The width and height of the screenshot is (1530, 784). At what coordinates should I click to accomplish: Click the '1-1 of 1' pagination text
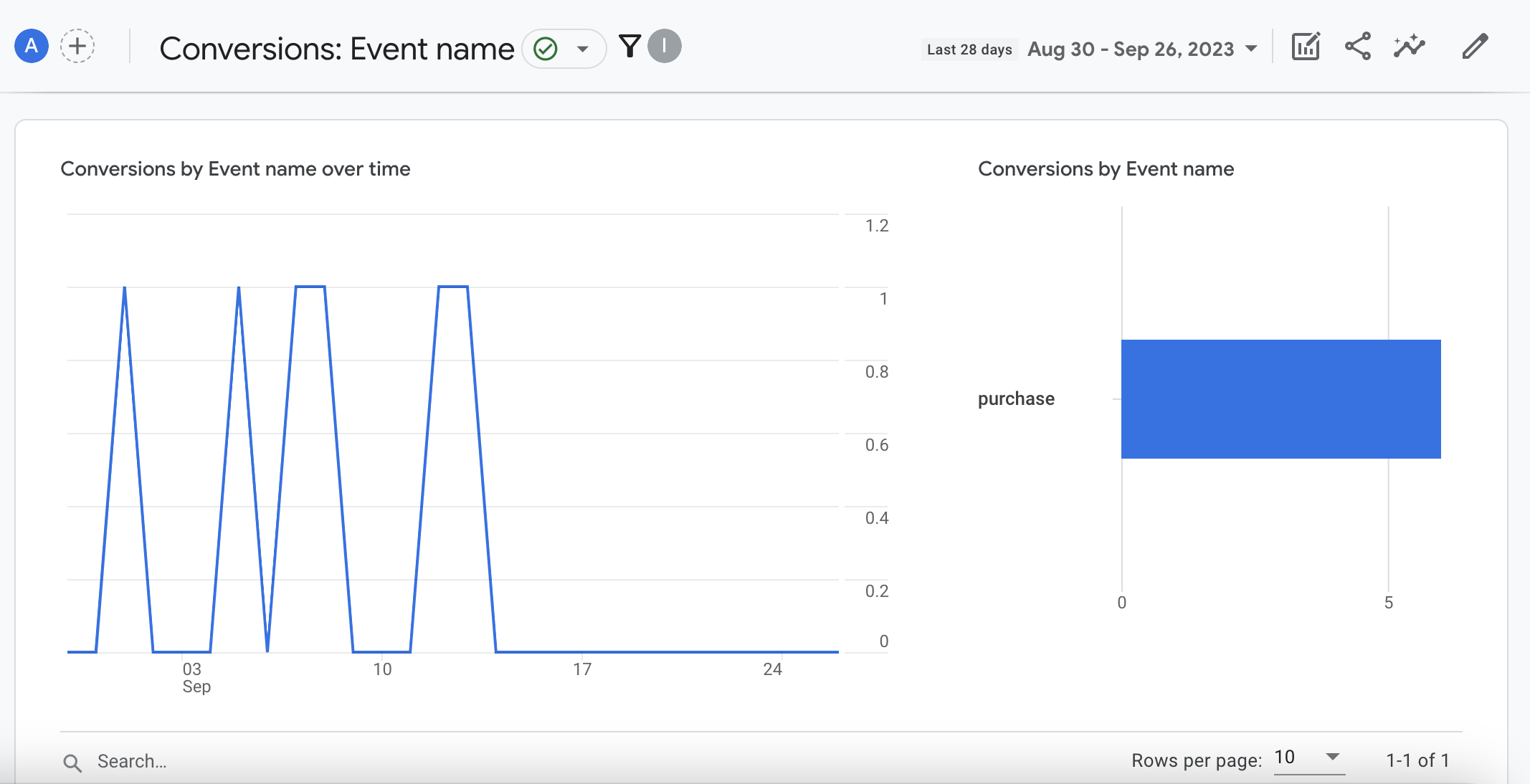(x=1417, y=760)
